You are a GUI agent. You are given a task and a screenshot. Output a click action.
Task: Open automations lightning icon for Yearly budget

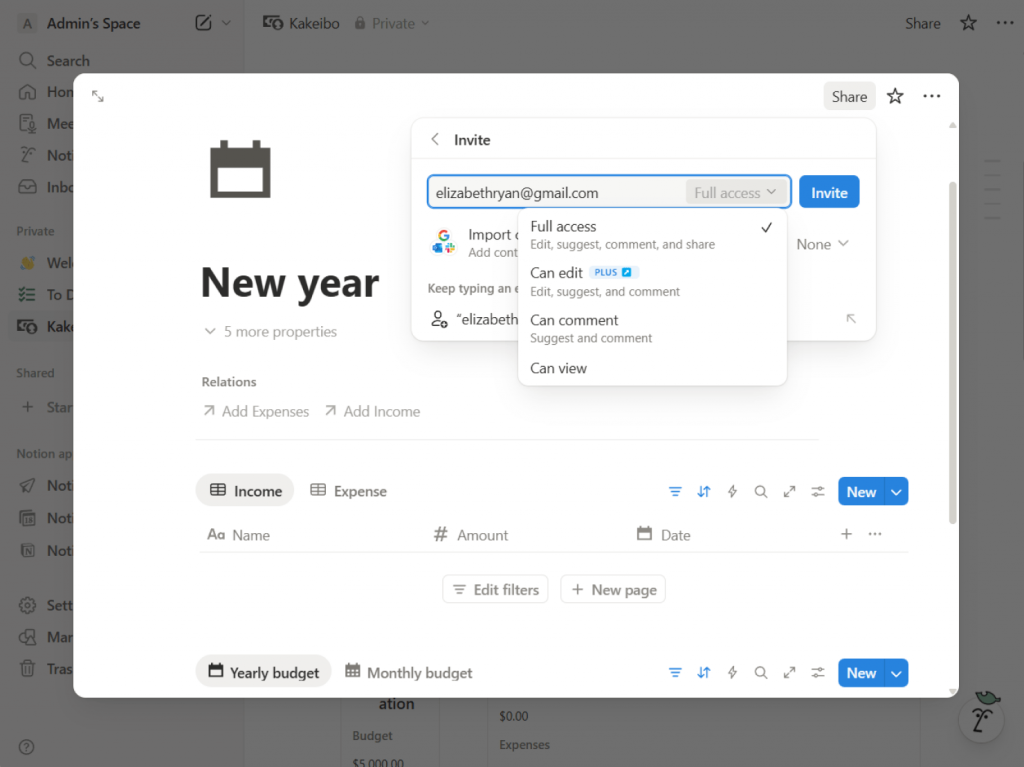tap(732, 672)
